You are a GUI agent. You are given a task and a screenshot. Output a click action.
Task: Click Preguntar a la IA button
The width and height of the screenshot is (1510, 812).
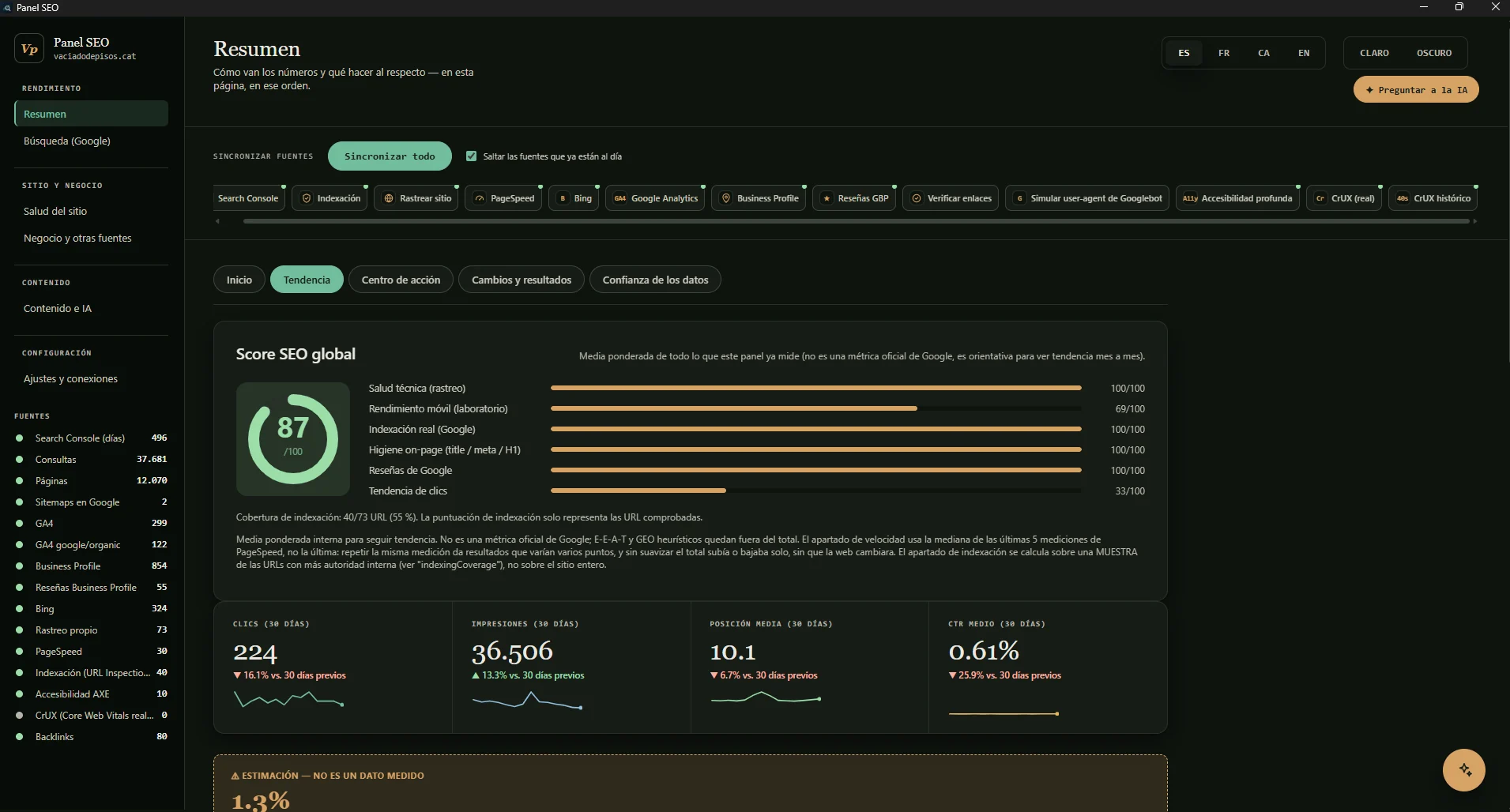[x=1416, y=90]
